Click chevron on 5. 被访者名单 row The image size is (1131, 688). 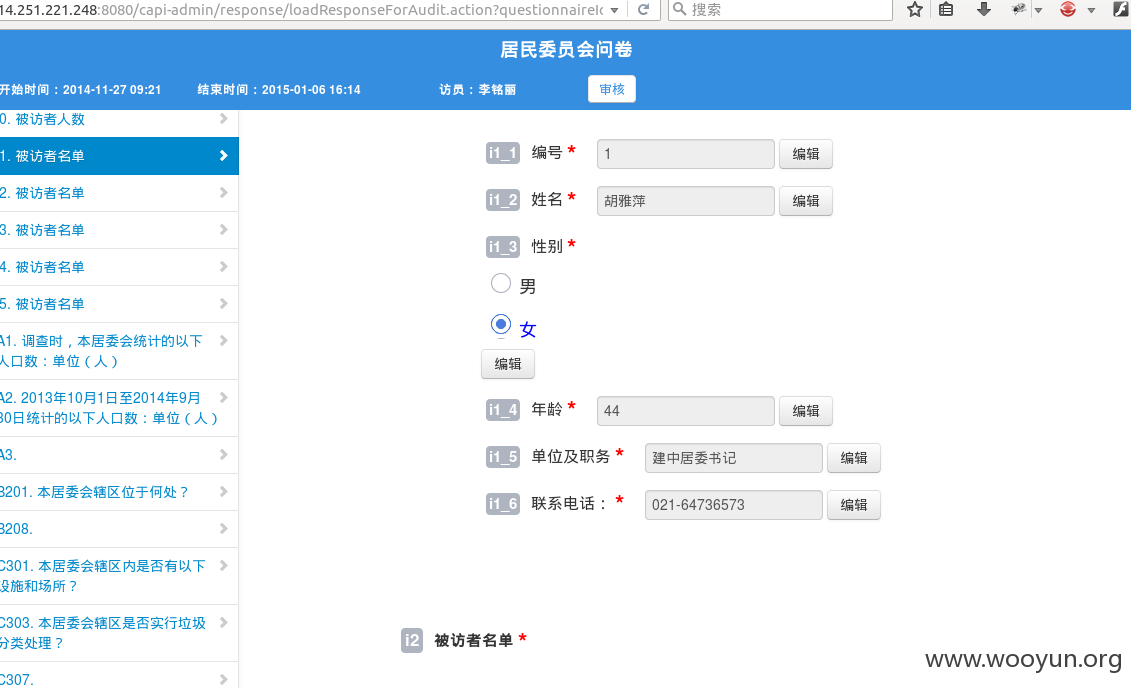pyautogui.click(x=224, y=304)
